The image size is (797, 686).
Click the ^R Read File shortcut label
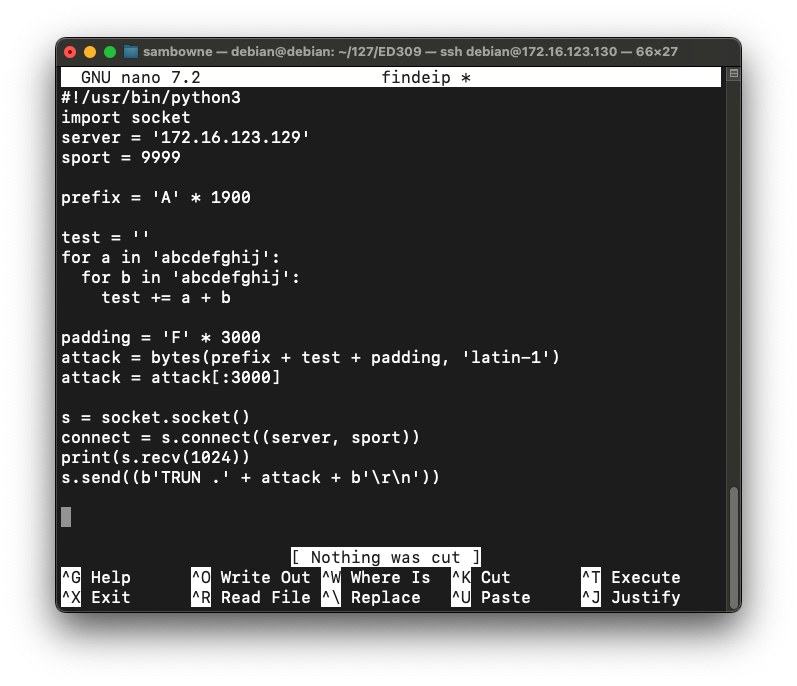(251, 597)
